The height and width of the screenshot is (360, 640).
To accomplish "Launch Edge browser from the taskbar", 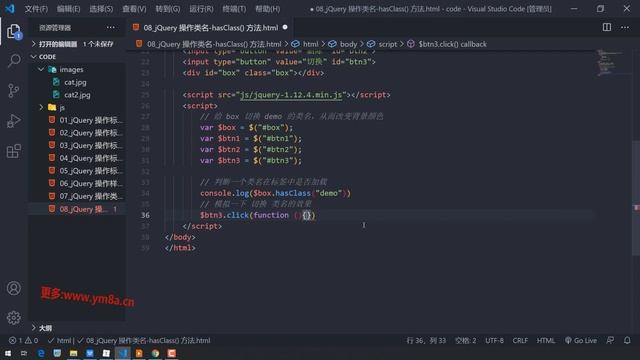I will pos(41,353).
